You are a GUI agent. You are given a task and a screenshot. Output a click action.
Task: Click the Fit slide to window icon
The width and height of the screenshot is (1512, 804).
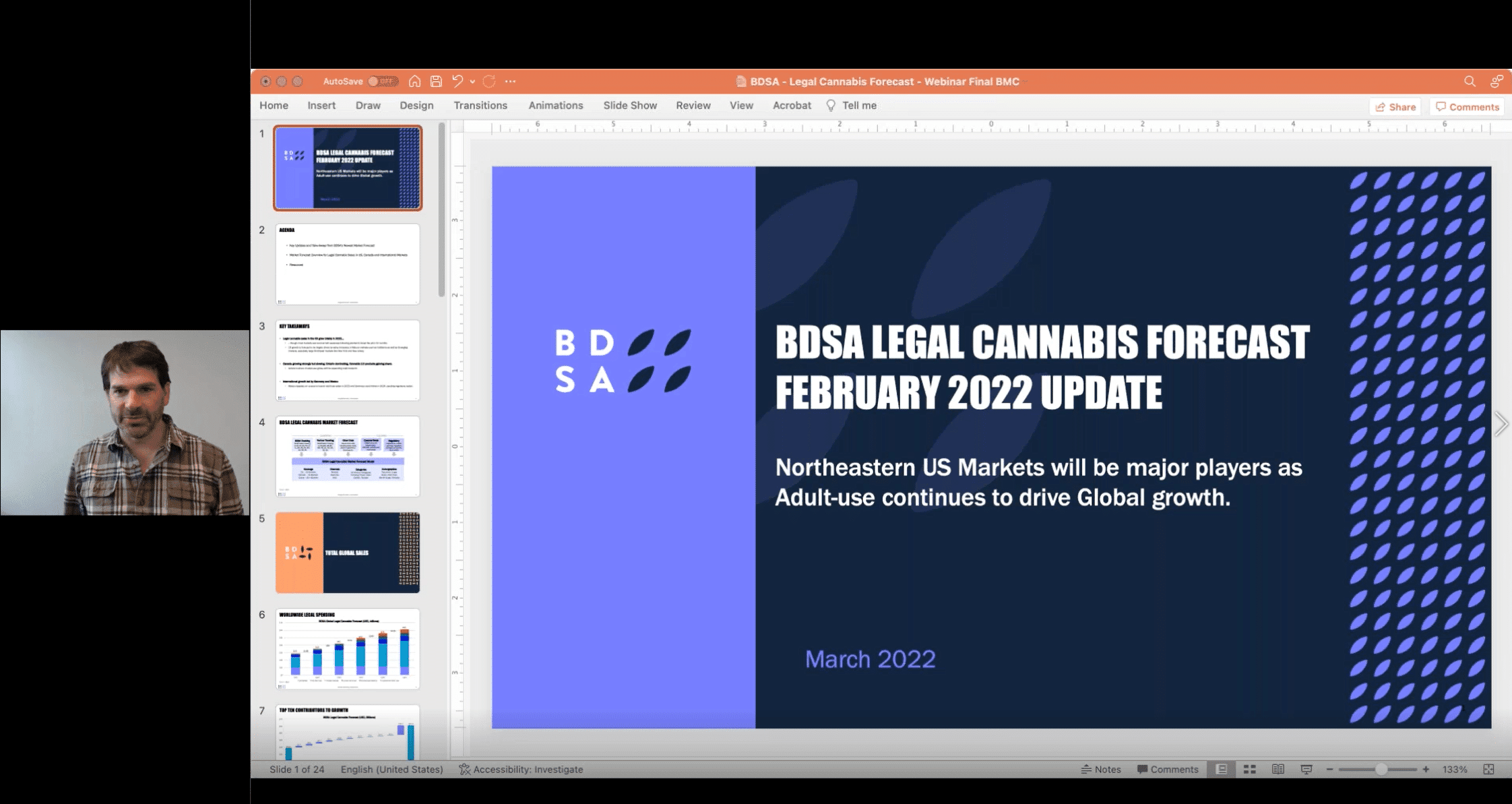coord(1488,769)
